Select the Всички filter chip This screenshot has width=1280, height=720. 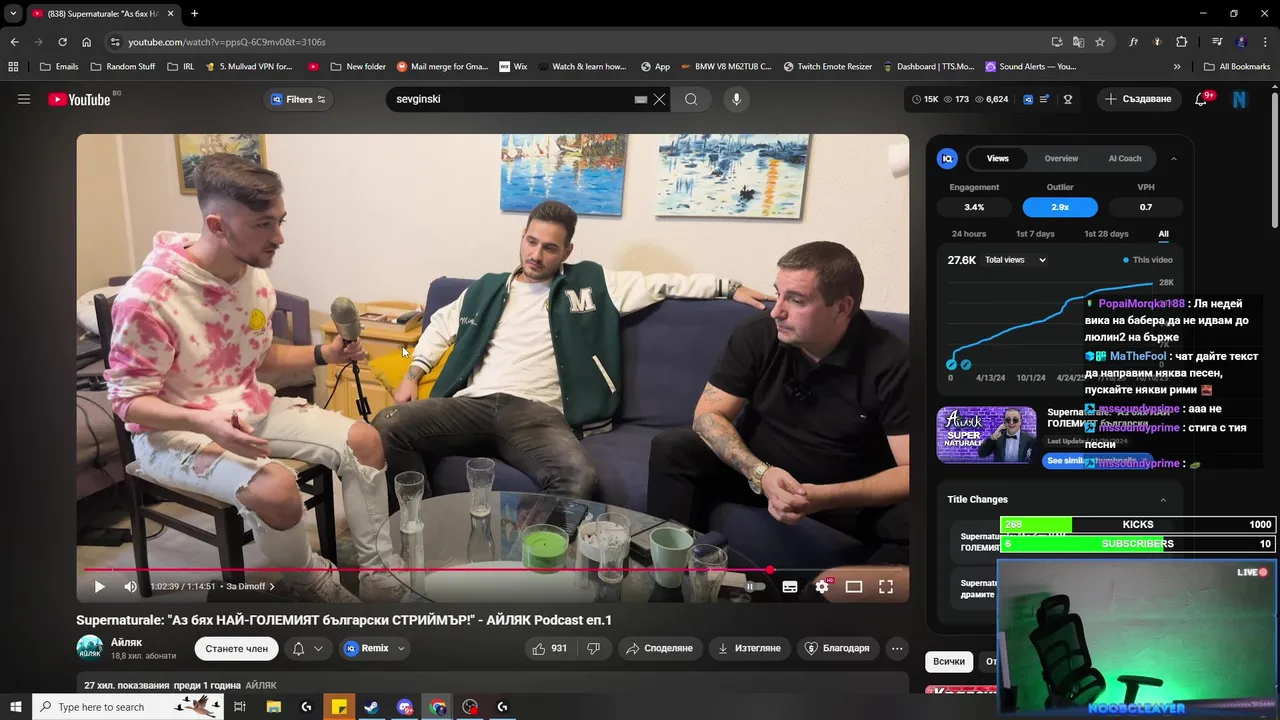(x=949, y=662)
